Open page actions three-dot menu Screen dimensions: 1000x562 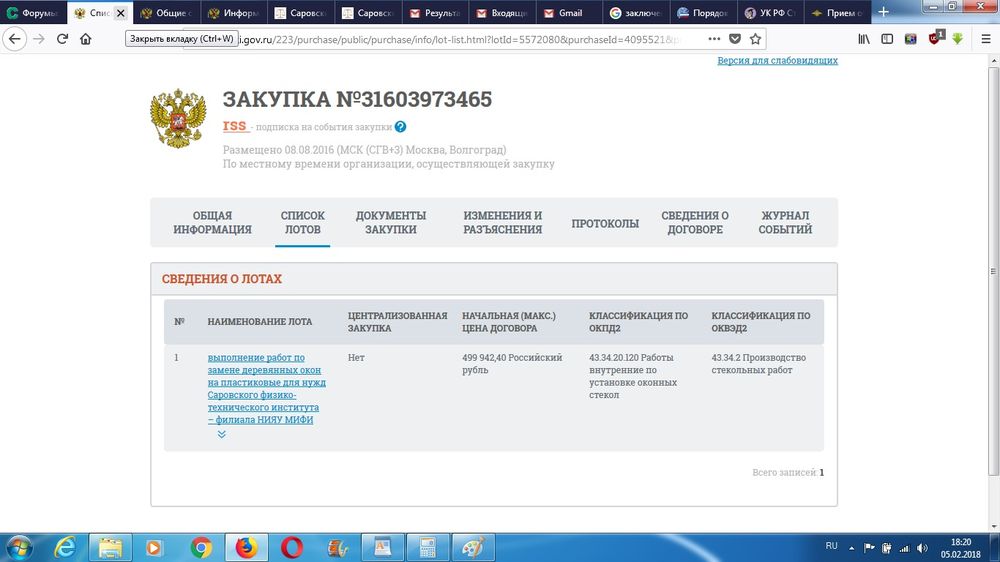[x=713, y=39]
